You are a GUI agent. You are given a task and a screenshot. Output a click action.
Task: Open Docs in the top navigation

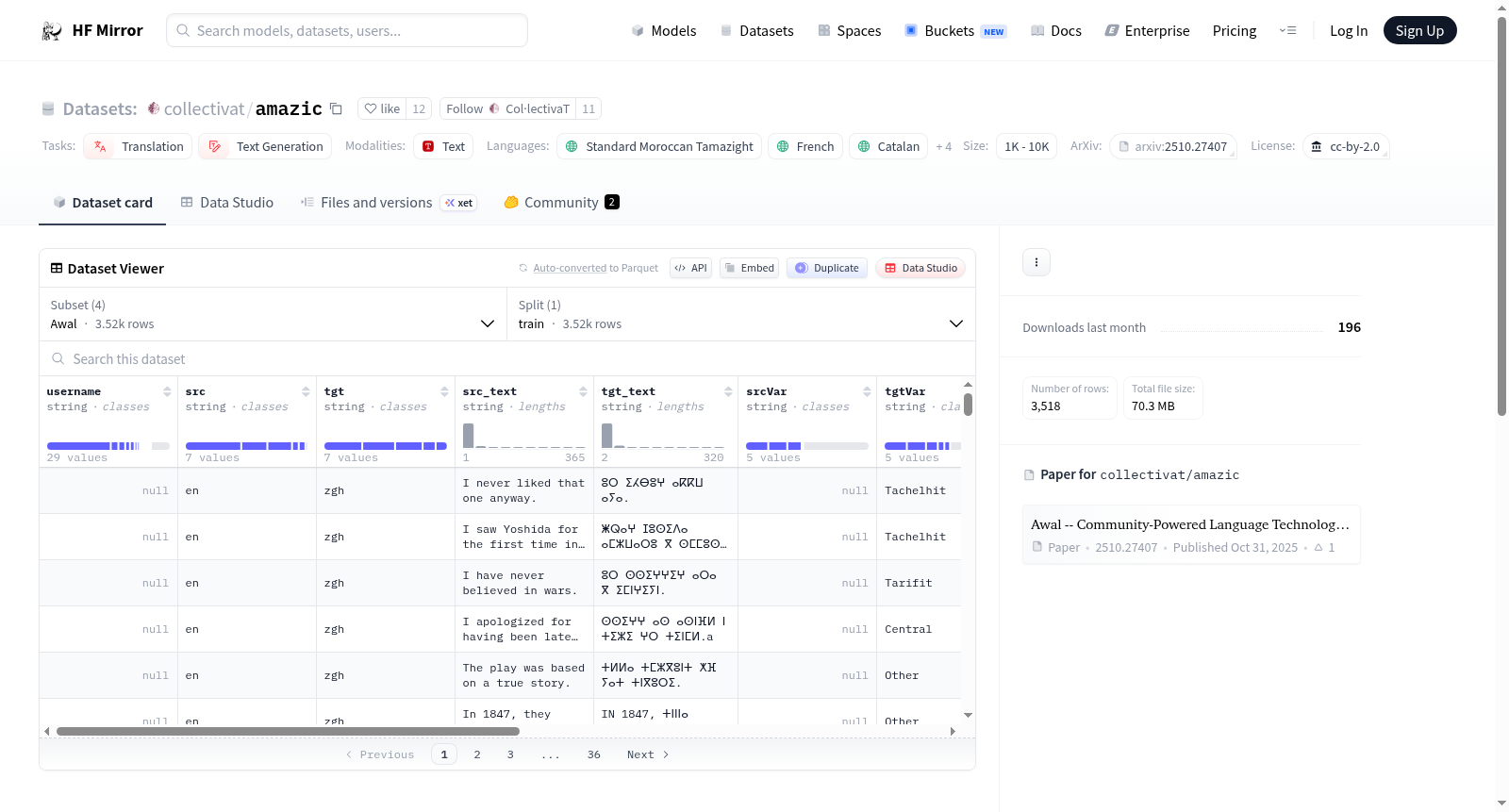[x=1056, y=31]
